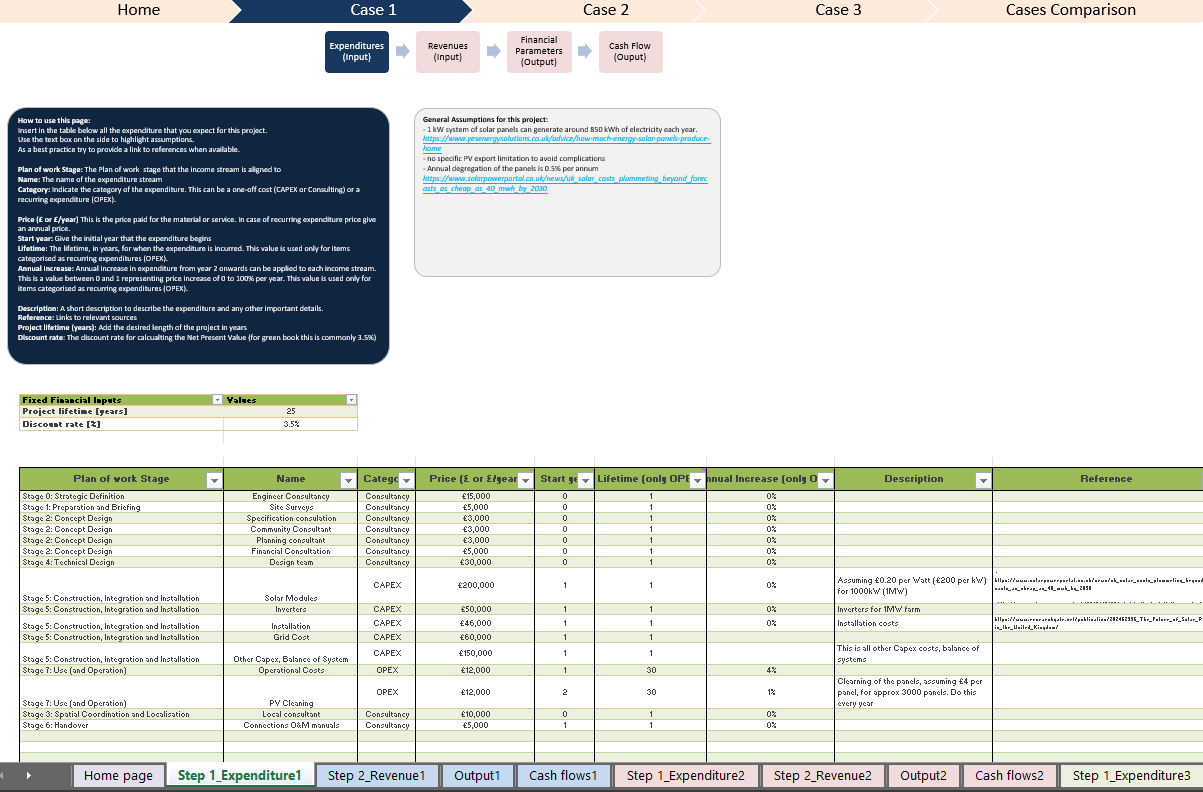1203x792 pixels.
Task: Open the Step 2_Revenue1 sheet tab
Action: pyautogui.click(x=377, y=776)
